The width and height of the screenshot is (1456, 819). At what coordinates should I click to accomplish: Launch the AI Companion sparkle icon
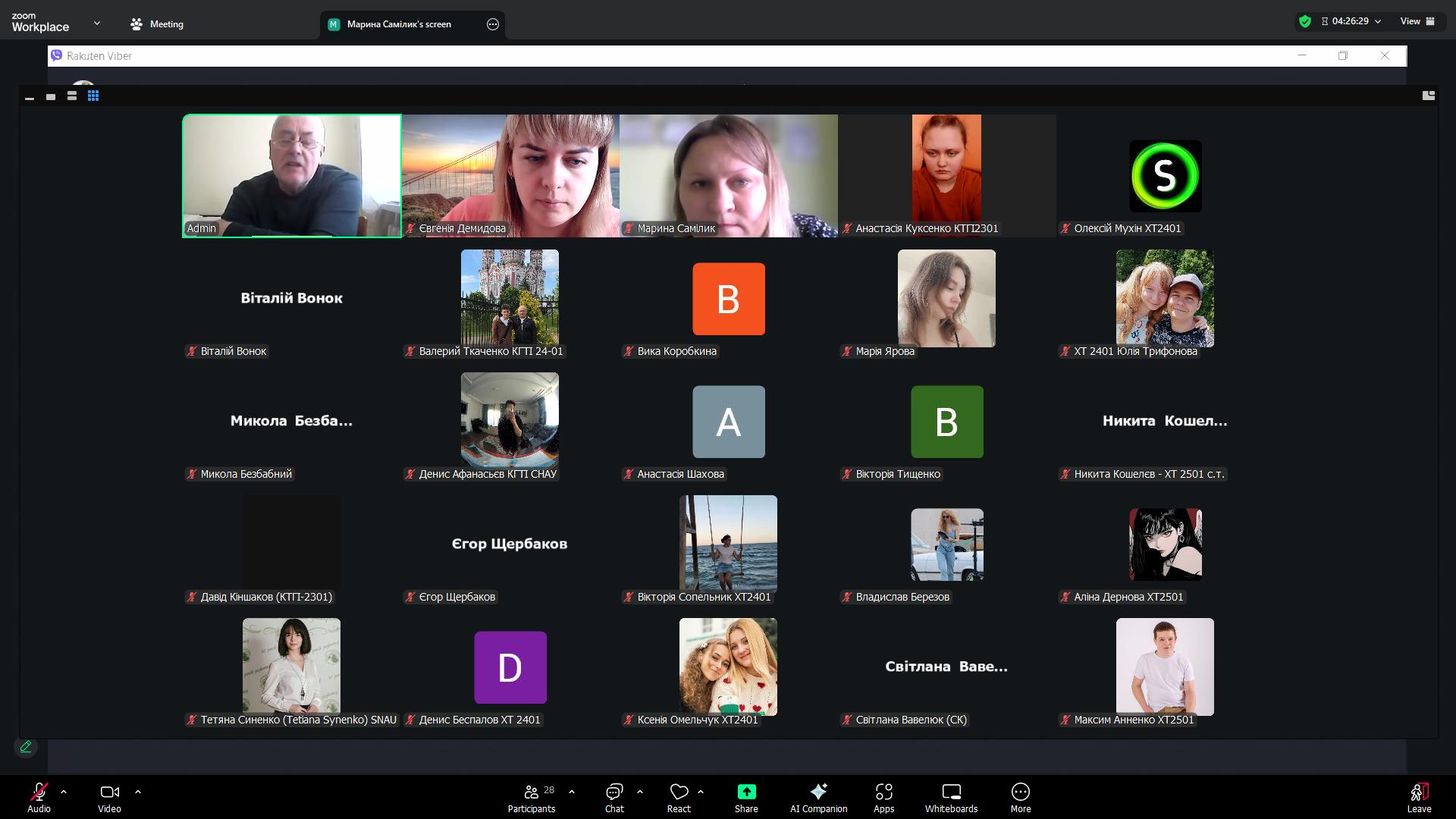point(818,792)
